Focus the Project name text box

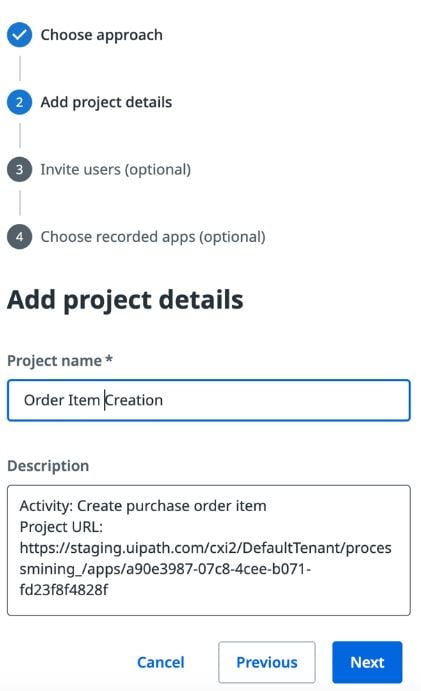[x=209, y=400]
